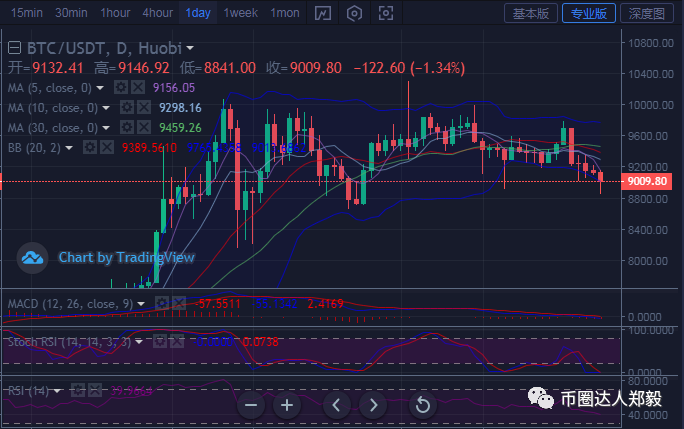Viewport: 684px width, 429px height.
Task: Switch to 1hour timeframe
Action: (x=115, y=13)
